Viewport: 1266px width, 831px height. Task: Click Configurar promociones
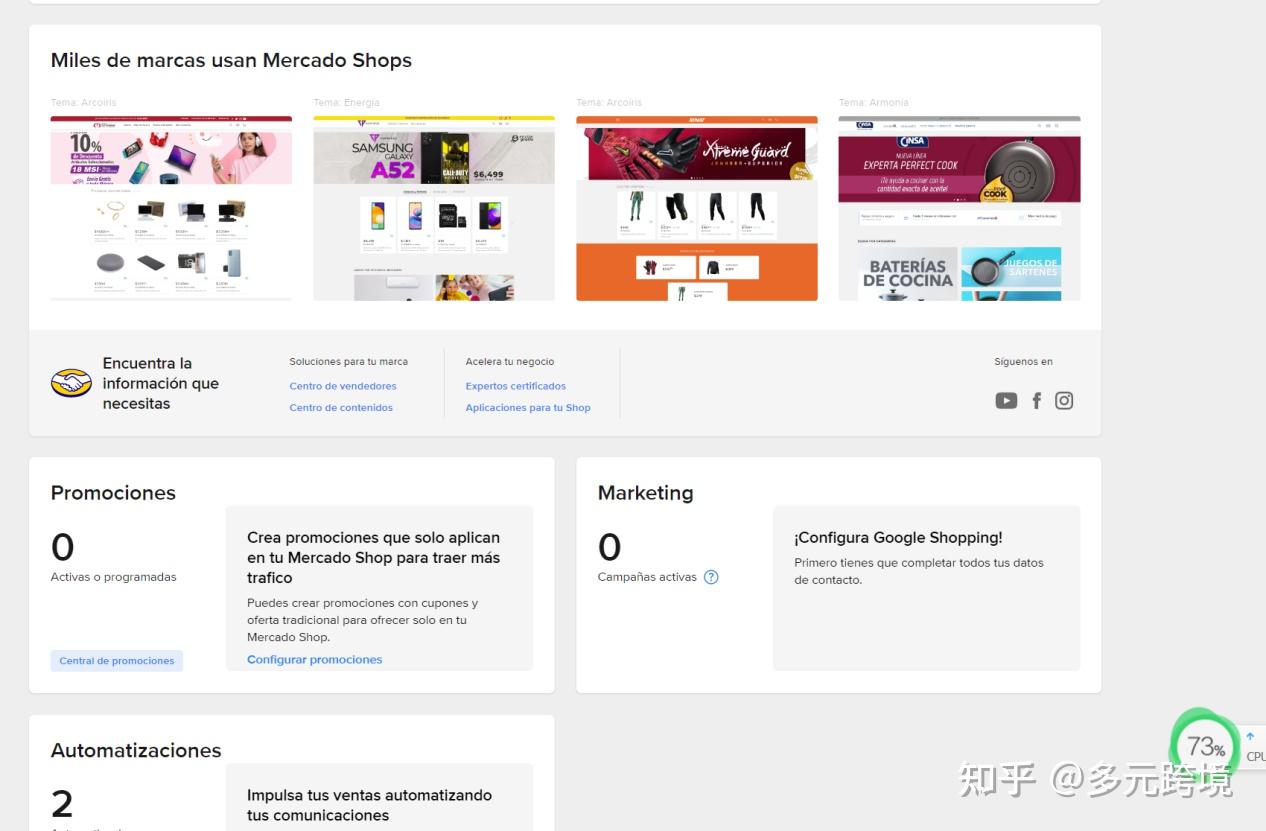[314, 659]
